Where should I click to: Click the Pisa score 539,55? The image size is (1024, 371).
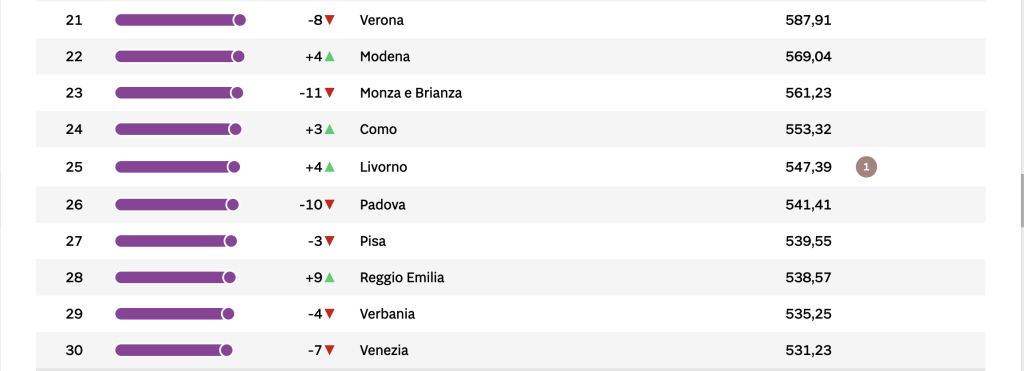pos(808,241)
